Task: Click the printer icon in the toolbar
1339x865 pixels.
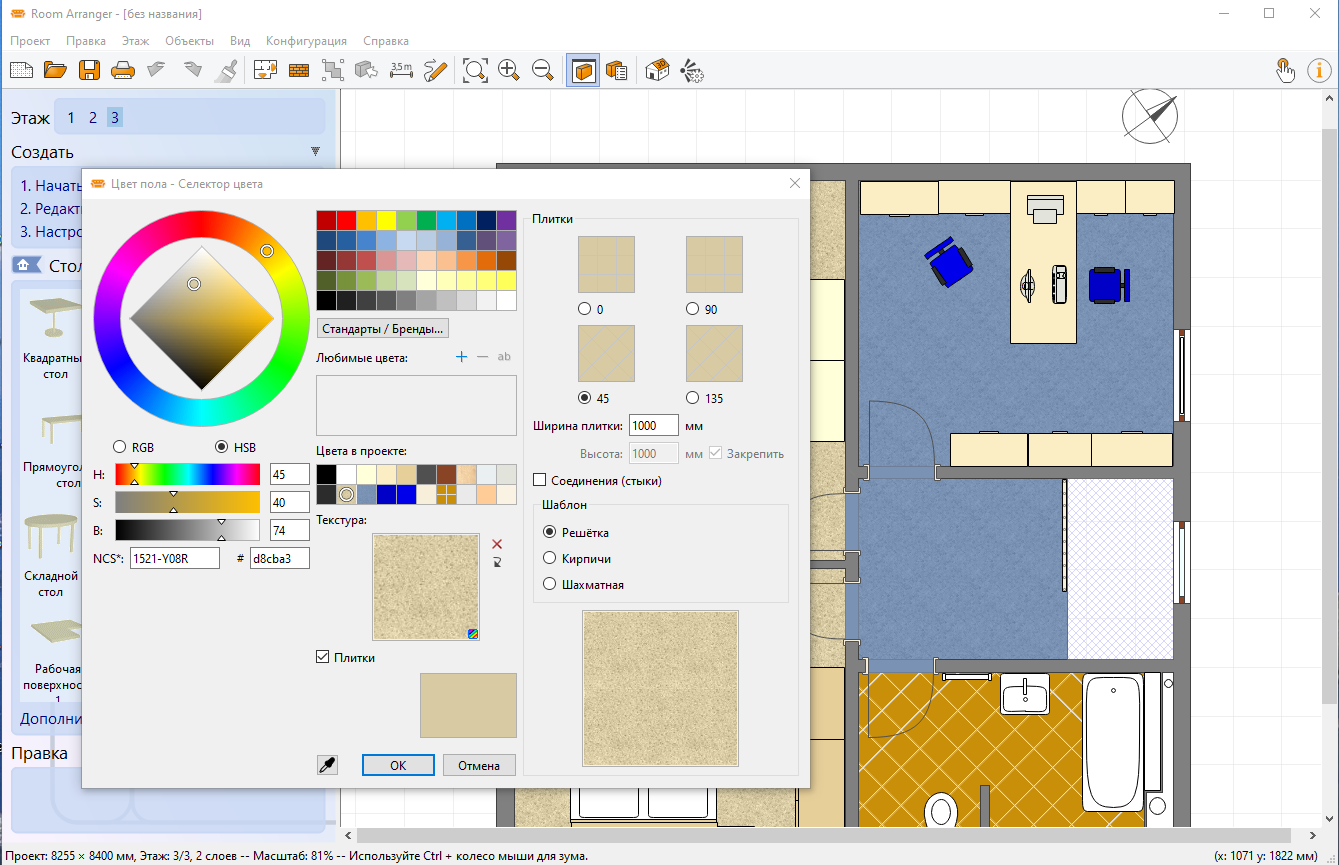Action: [122, 70]
